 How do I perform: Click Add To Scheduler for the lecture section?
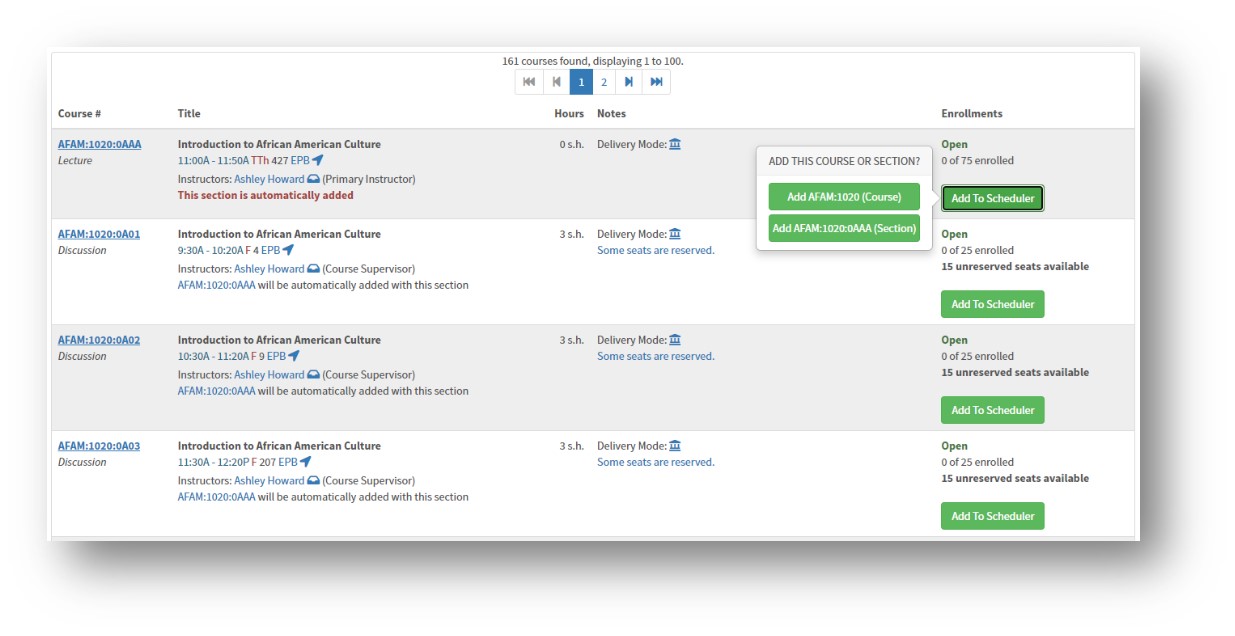pos(992,198)
